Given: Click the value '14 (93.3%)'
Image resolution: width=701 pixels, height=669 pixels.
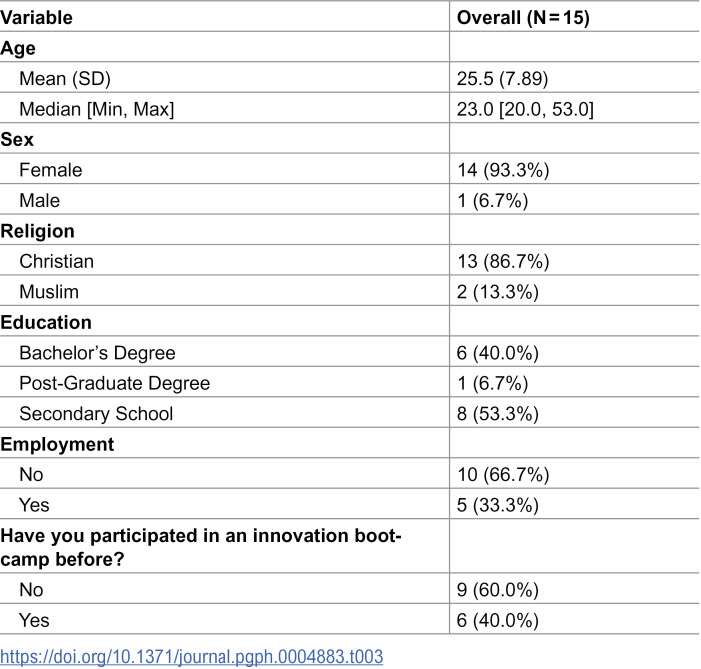Looking at the screenshot, I should pyautogui.click(x=503, y=170).
